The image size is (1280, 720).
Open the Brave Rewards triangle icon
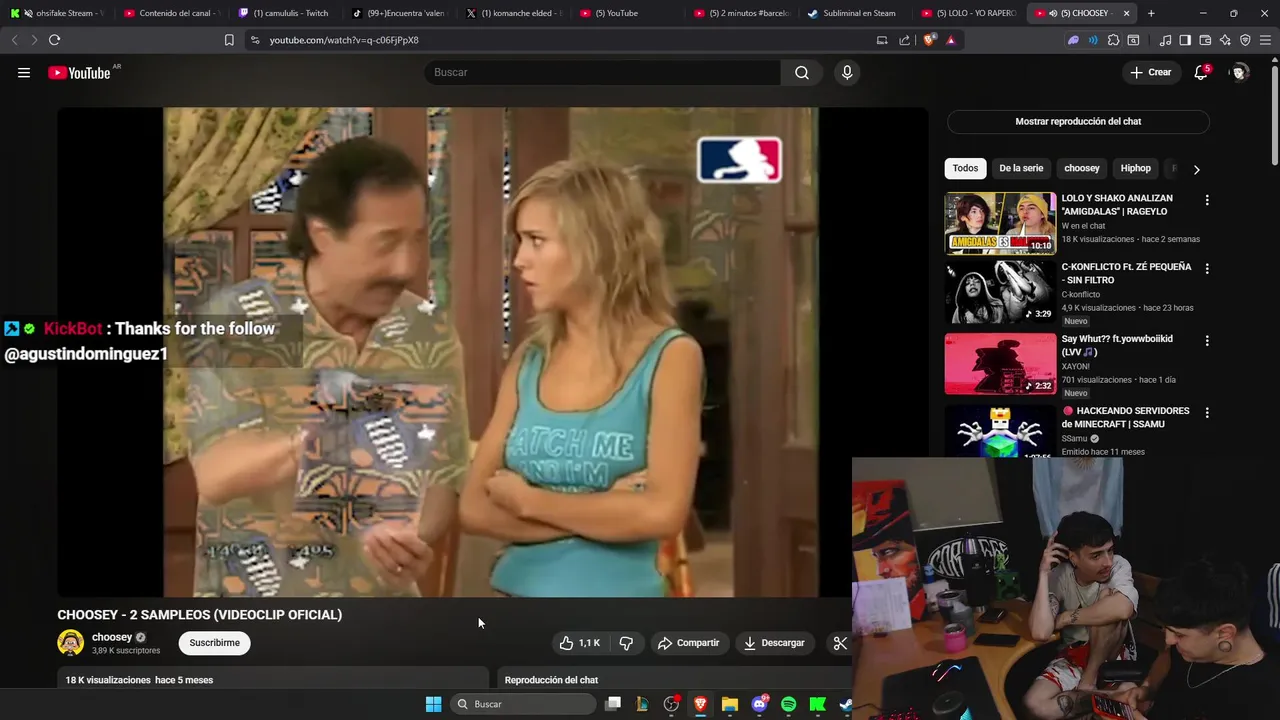pos(950,40)
